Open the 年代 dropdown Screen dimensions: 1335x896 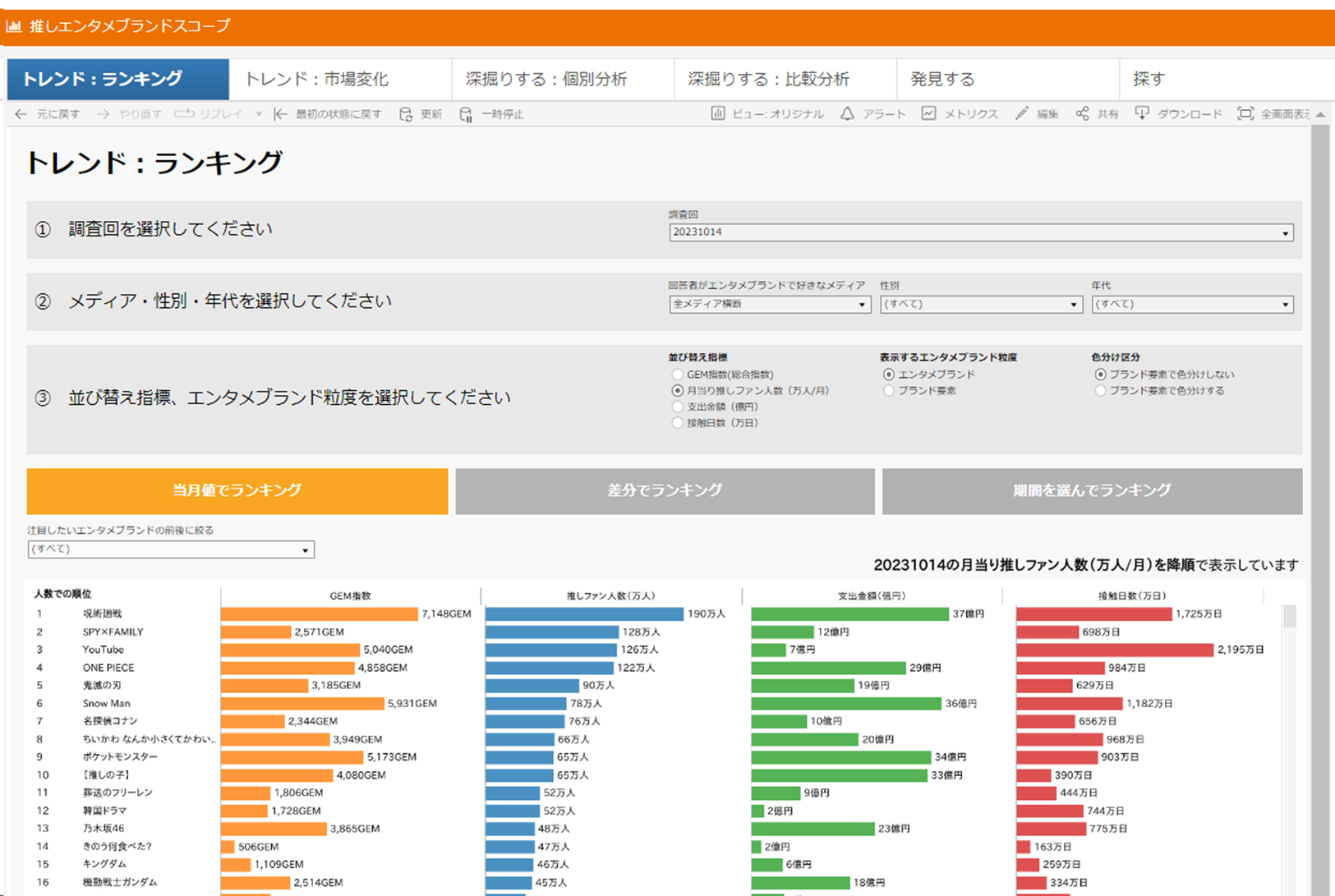point(1193,304)
